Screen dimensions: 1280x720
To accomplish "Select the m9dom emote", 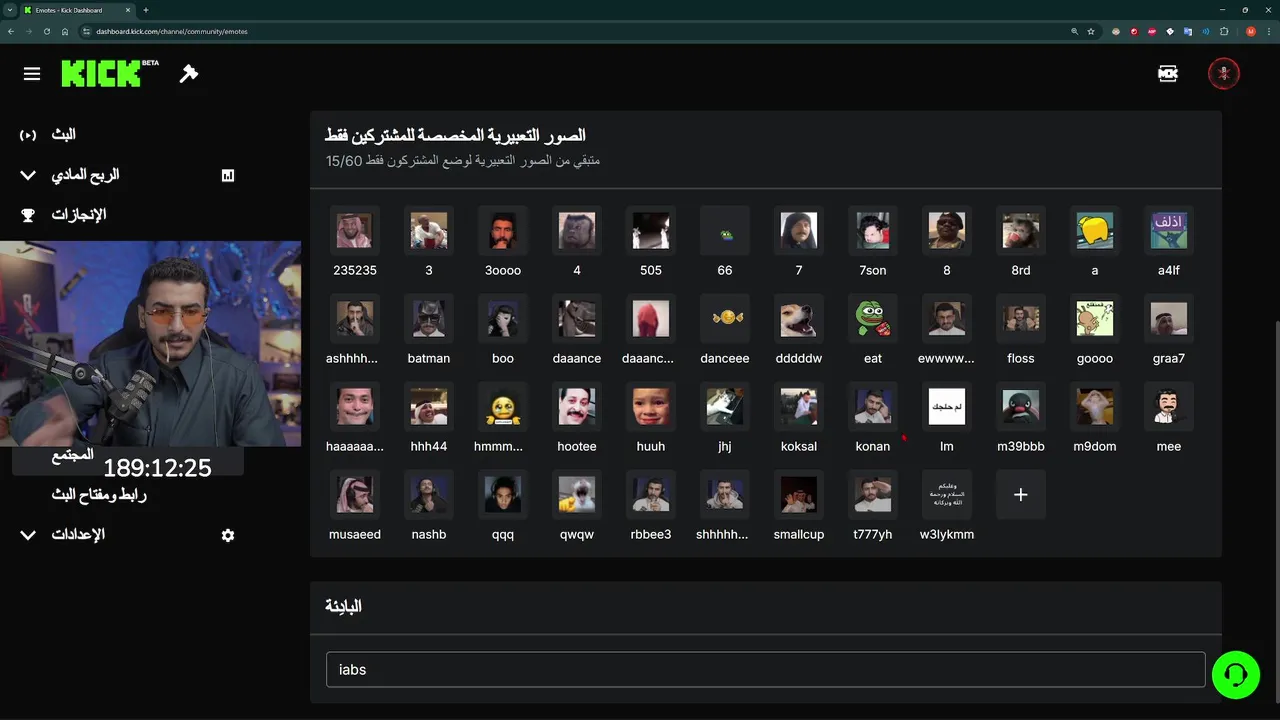I will pyautogui.click(x=1095, y=407).
